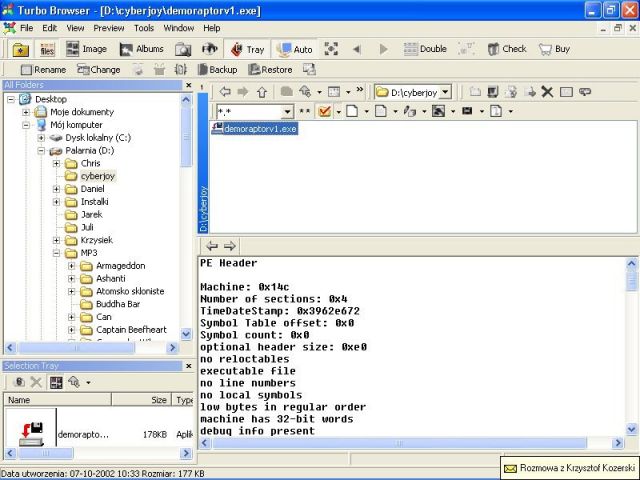This screenshot has width=640, height=480.
Task: Go to next item with right triangle
Action: pyautogui.click(x=383, y=49)
